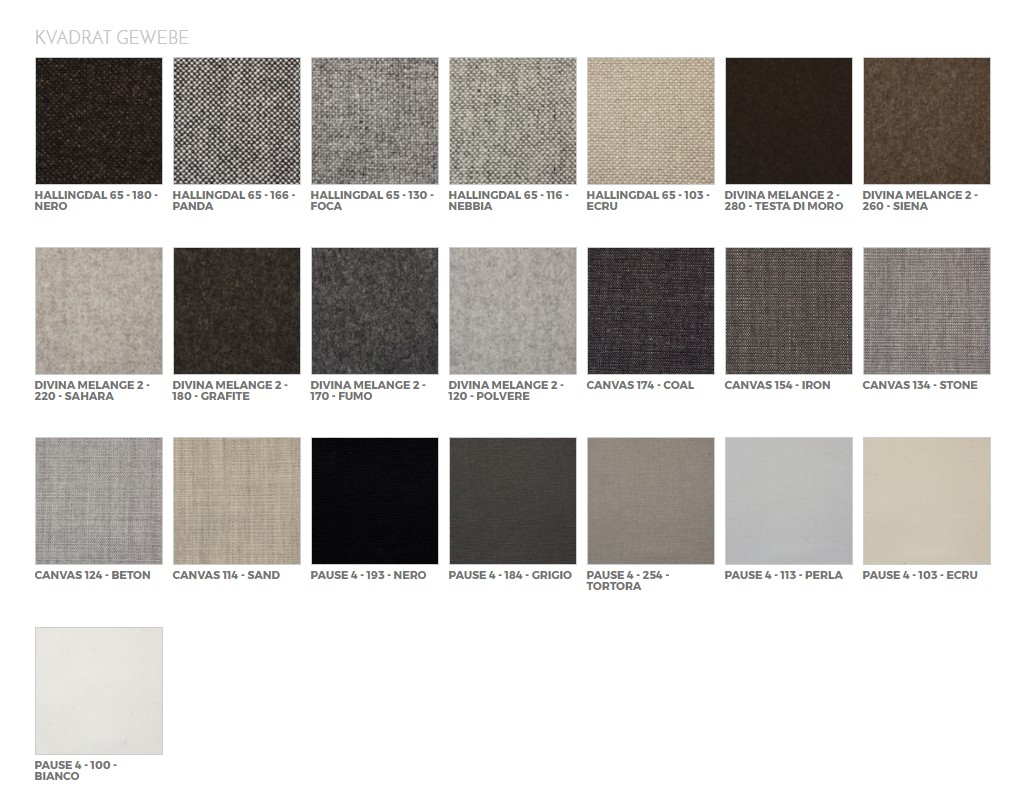The width and height of the screenshot is (1030, 807).
Task: Click the Canvas 174 - Coal fabric swatch
Action: (x=650, y=310)
